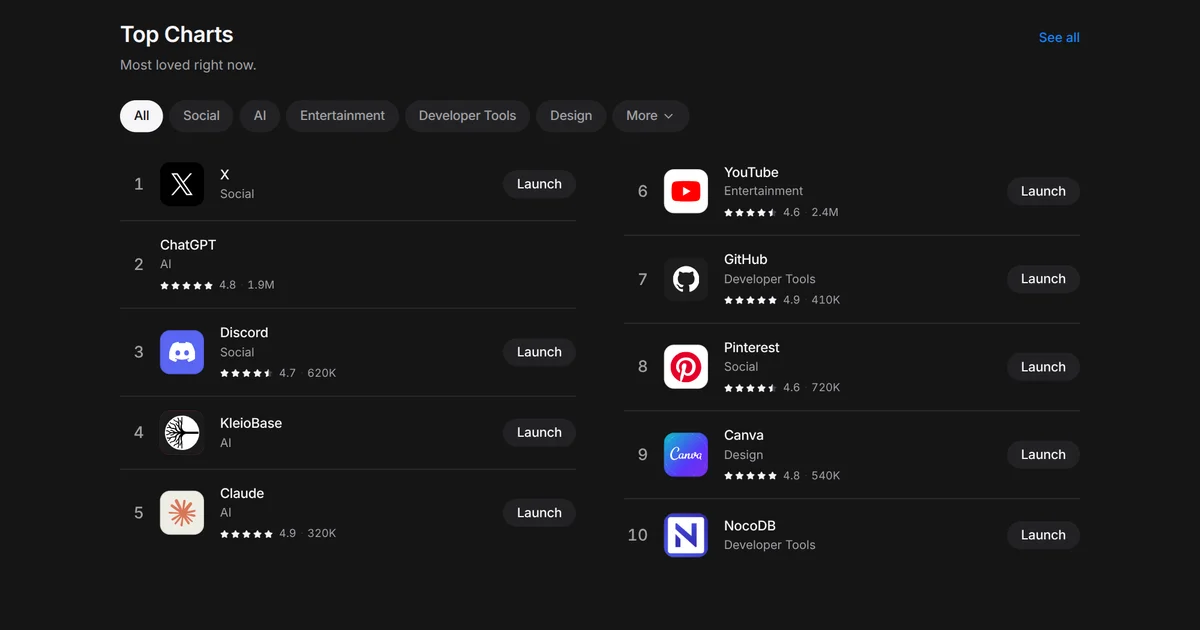Screen dimensions: 1200x630
Task: Click the Discord title text
Action: click(244, 332)
